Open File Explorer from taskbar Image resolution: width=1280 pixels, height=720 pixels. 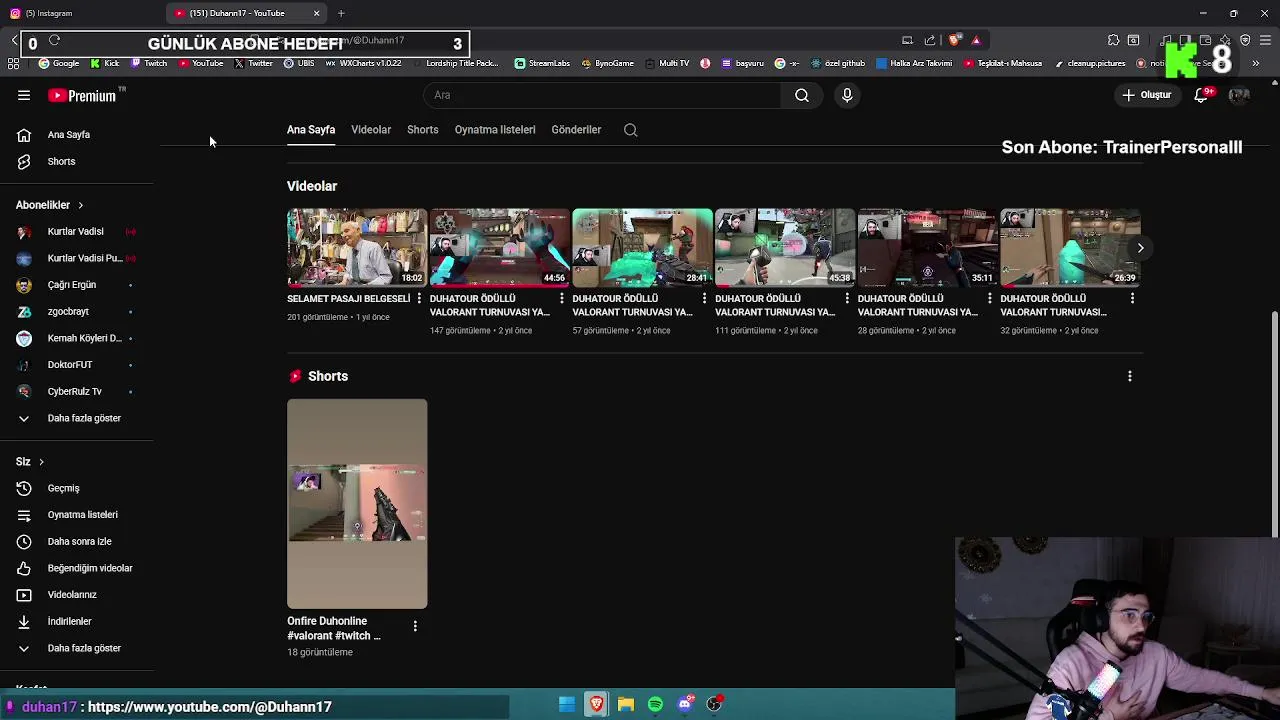coord(626,705)
